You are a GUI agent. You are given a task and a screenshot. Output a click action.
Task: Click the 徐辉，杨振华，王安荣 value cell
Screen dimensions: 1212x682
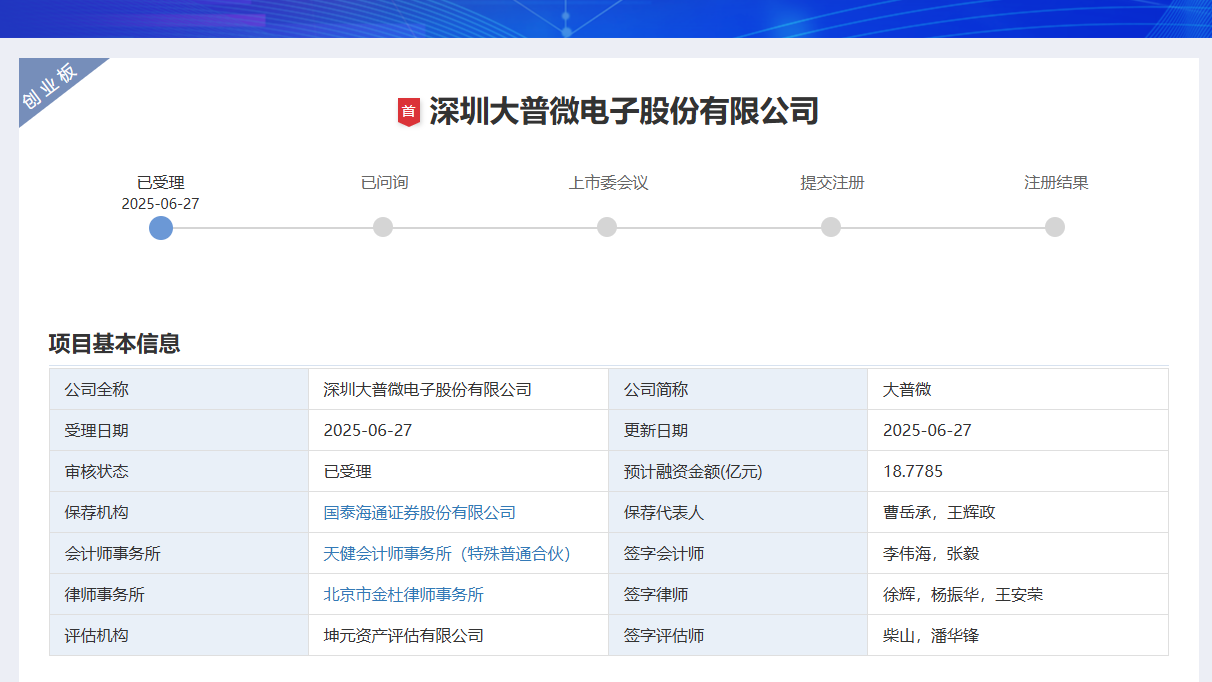(x=1017, y=594)
